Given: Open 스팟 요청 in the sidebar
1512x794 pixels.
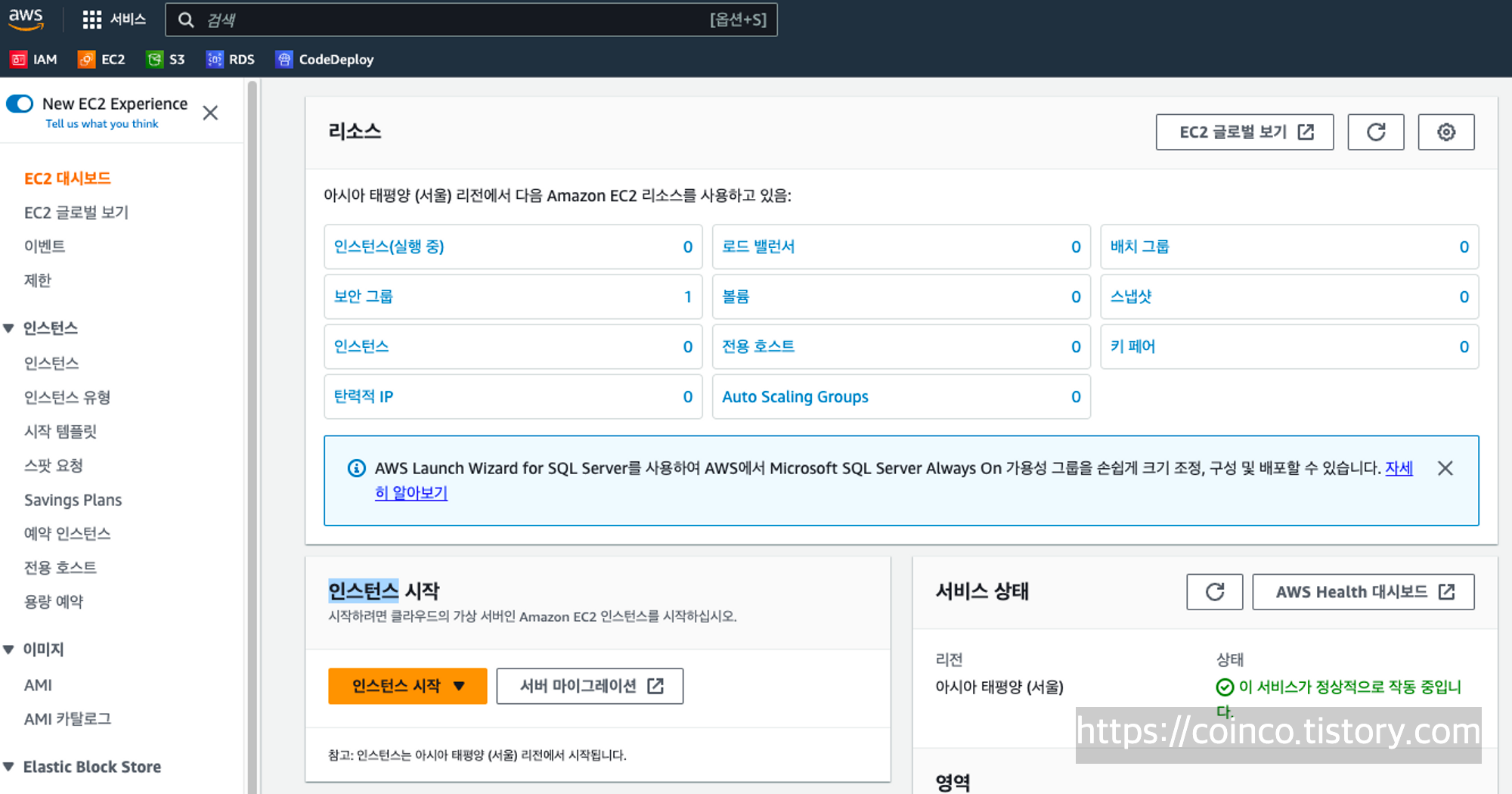Looking at the screenshot, I should point(54,466).
